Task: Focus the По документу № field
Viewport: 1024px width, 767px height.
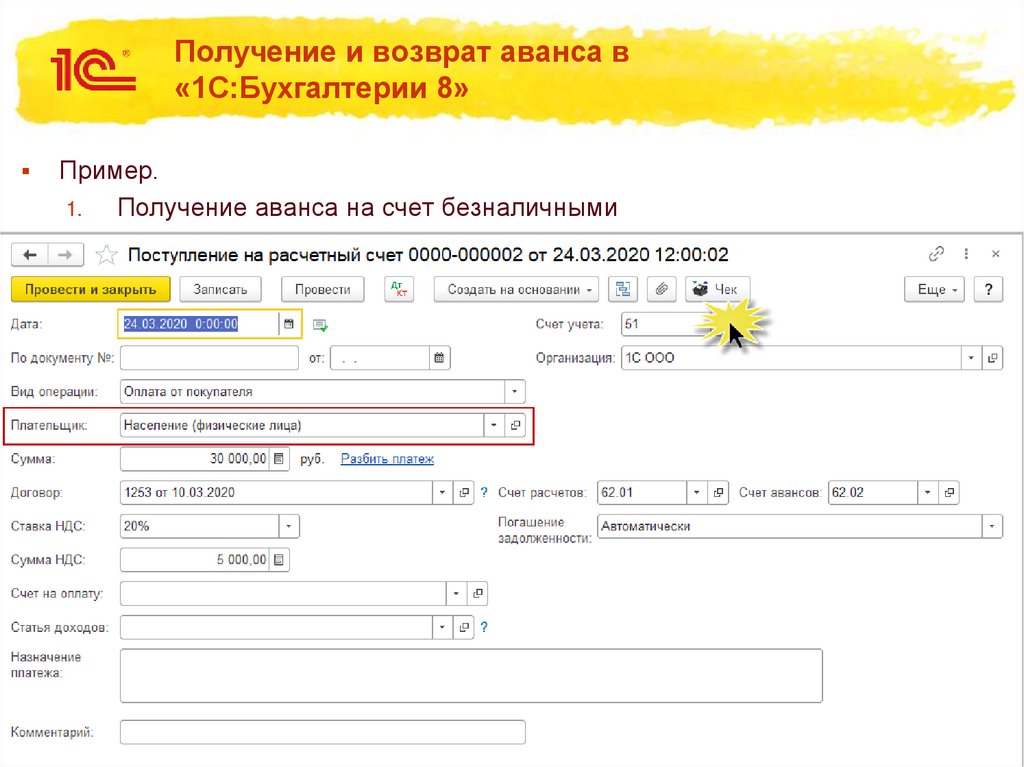Action: pyautogui.click(x=209, y=358)
